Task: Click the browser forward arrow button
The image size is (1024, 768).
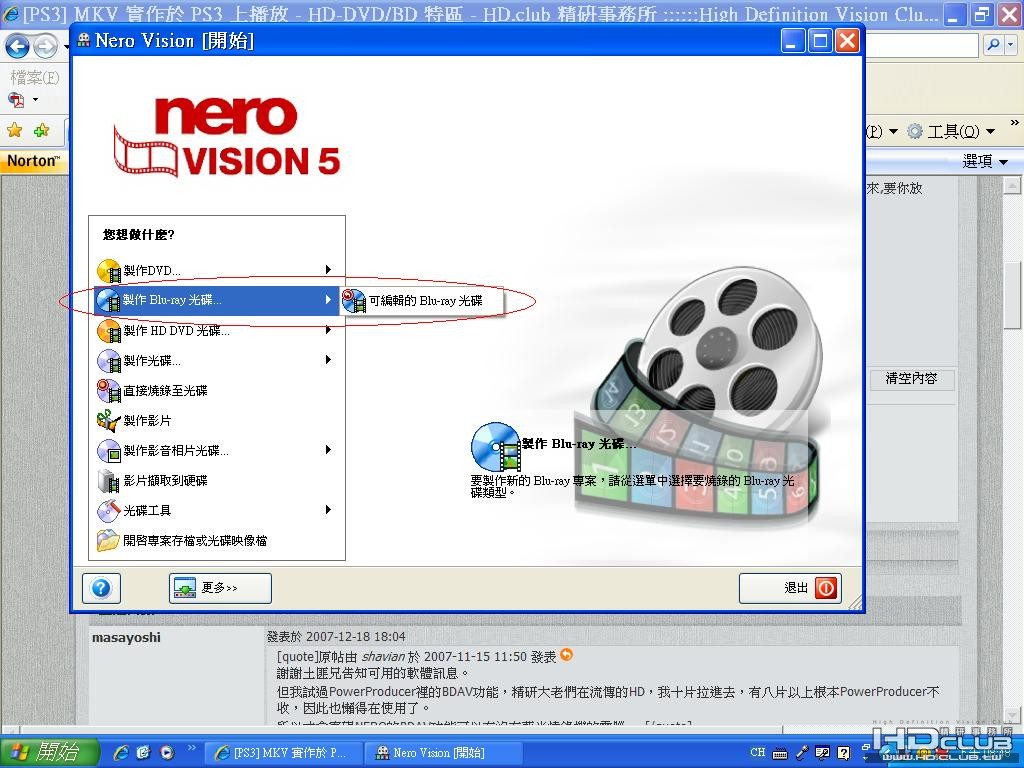Action: [45, 46]
